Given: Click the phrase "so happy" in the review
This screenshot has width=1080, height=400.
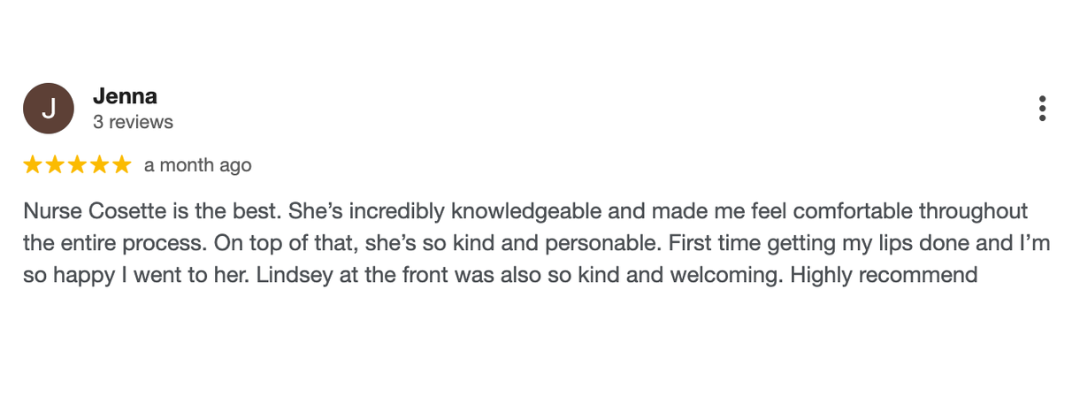Looking at the screenshot, I should 62,275.
